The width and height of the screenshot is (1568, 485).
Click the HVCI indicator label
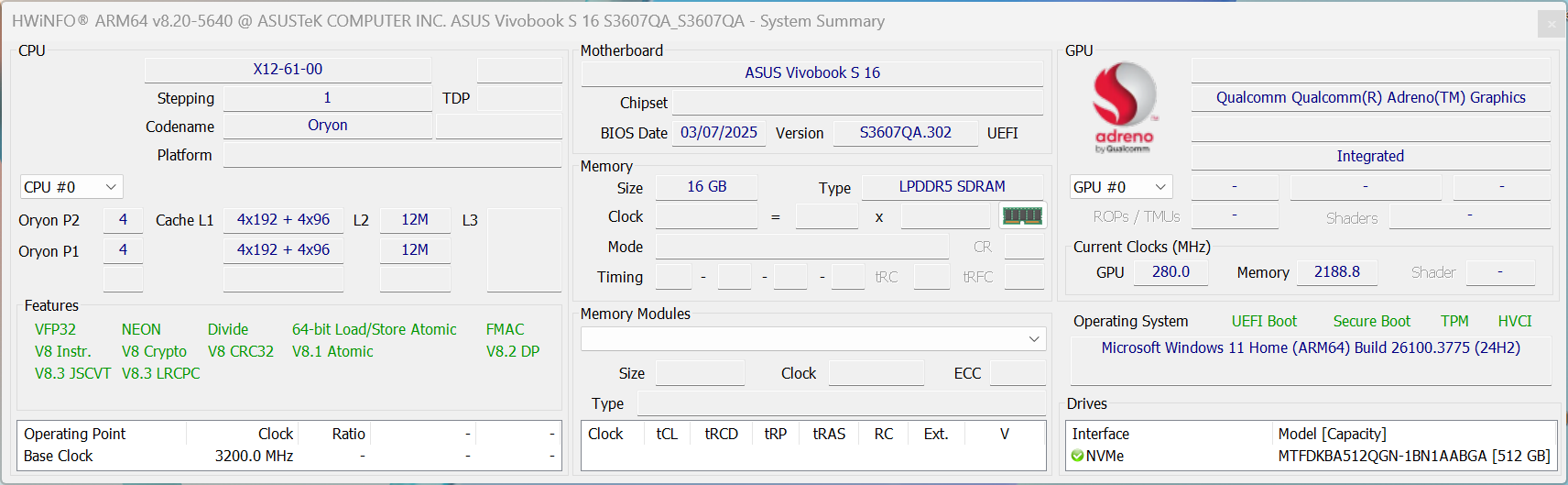1515,321
